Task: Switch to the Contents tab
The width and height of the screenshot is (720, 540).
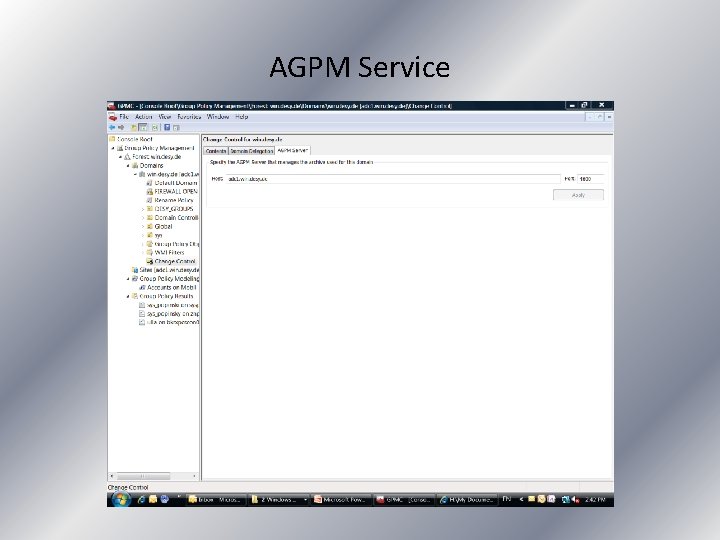Action: coord(216,151)
